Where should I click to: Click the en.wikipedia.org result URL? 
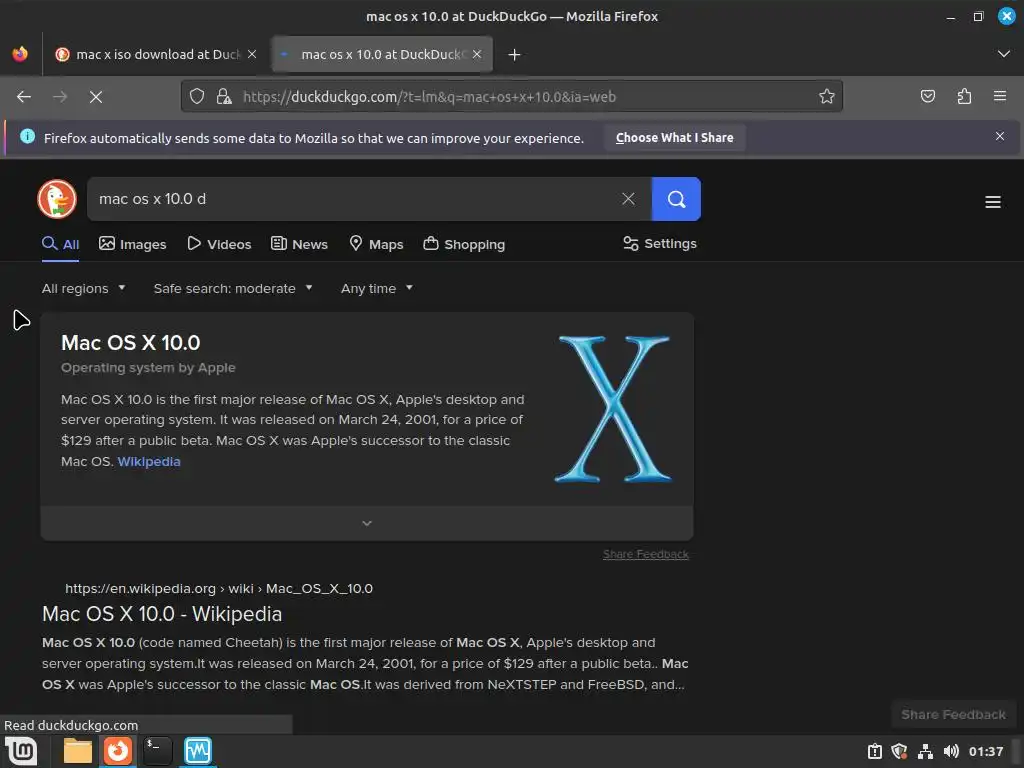pyautogui.click(x=219, y=588)
